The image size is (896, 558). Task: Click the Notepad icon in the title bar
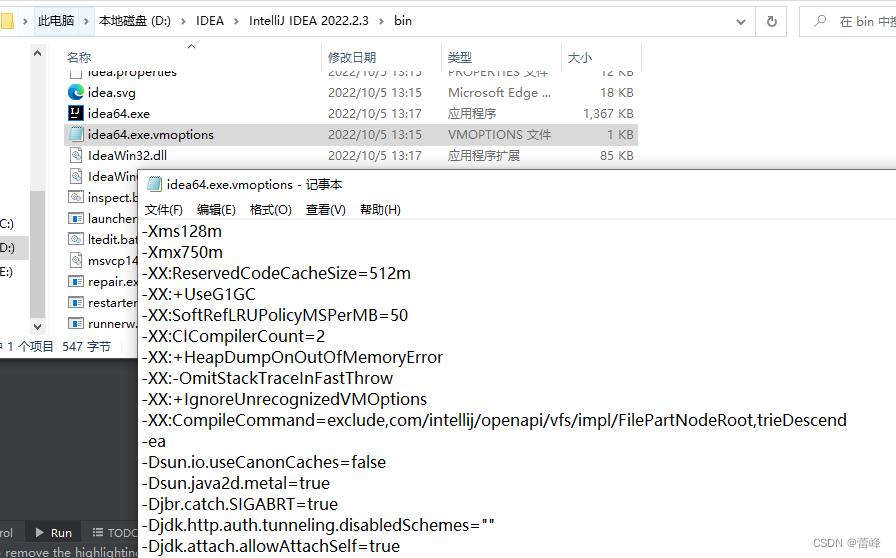[x=154, y=184]
